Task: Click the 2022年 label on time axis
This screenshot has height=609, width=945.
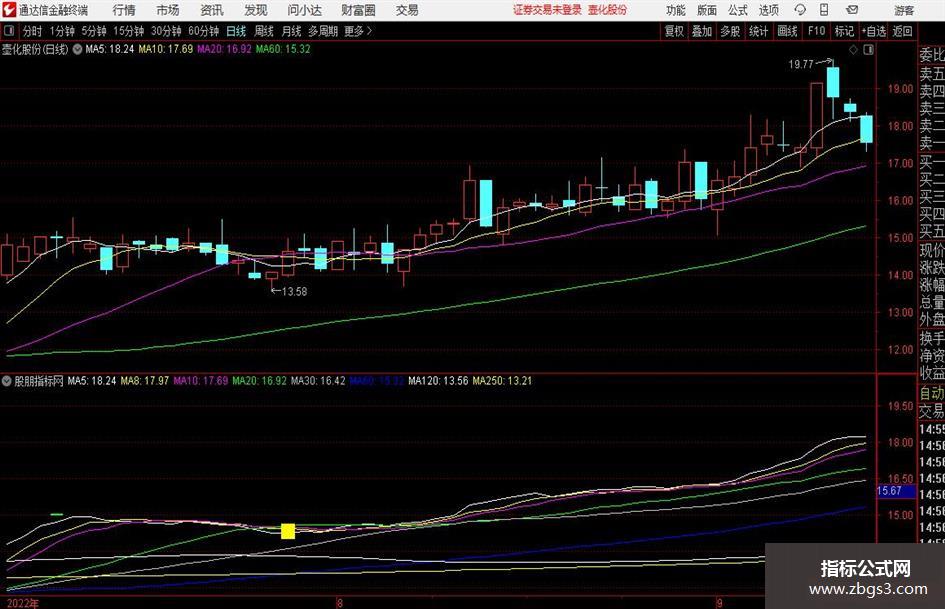Action: (22, 603)
